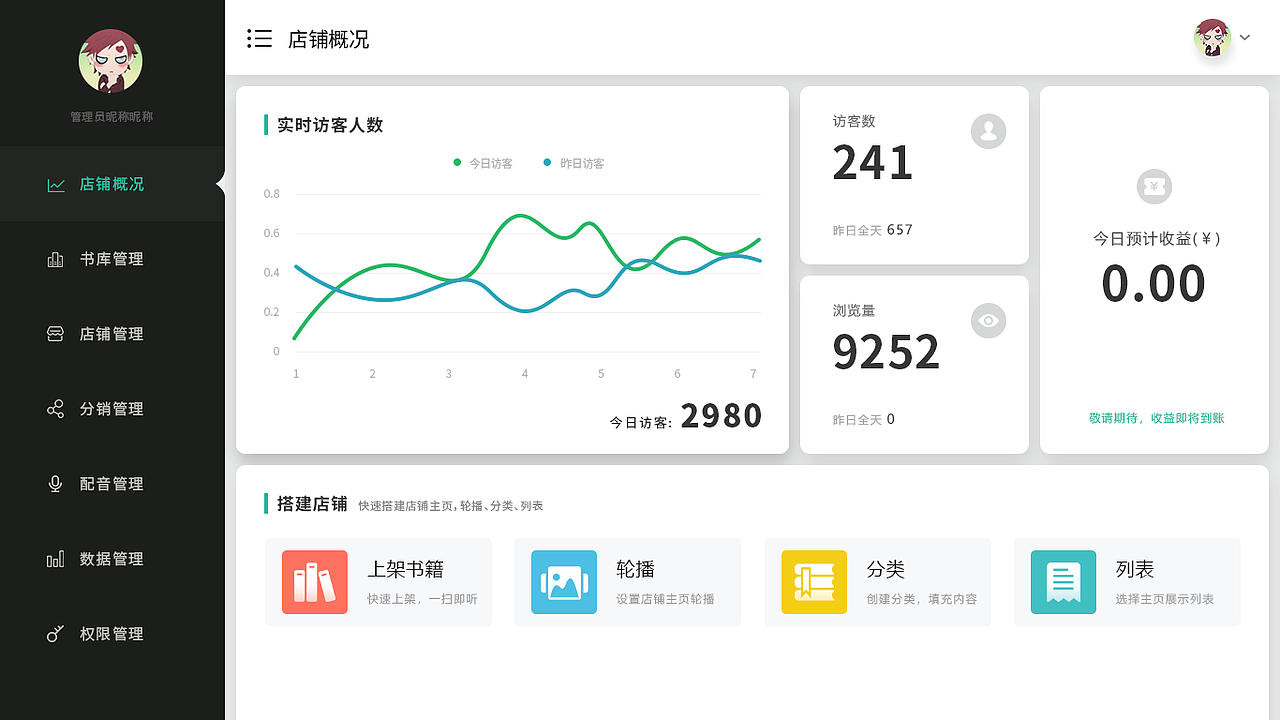Image resolution: width=1280 pixels, height=720 pixels.
Task: Click the red books icon for 上架书籍
Action: tap(315, 582)
